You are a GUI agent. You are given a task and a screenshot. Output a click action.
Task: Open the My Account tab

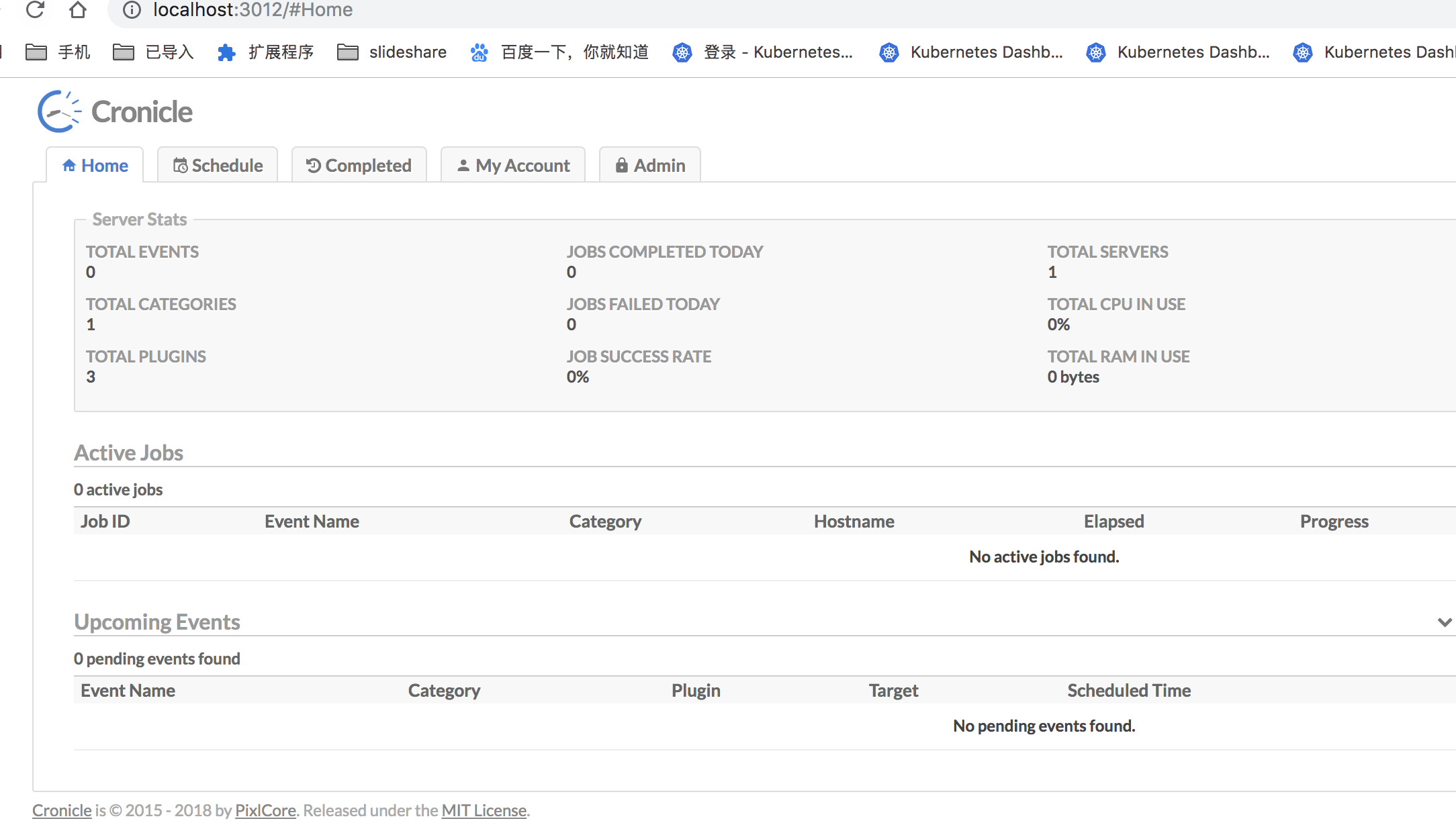513,165
